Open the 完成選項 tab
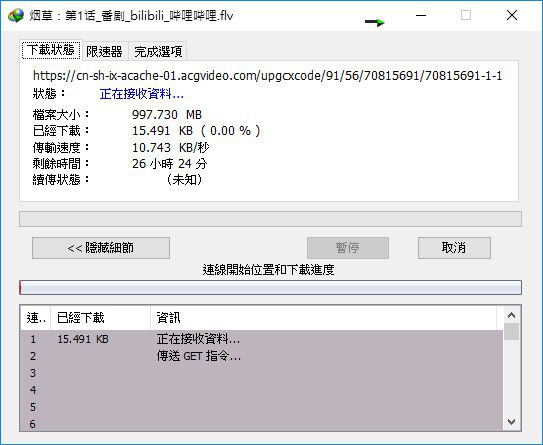The image size is (543, 445). point(158,52)
